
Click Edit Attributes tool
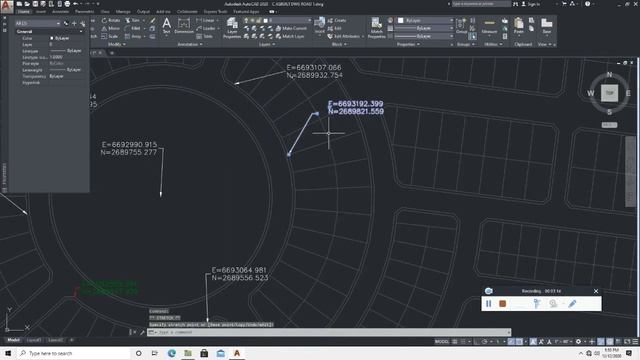pos(343,36)
